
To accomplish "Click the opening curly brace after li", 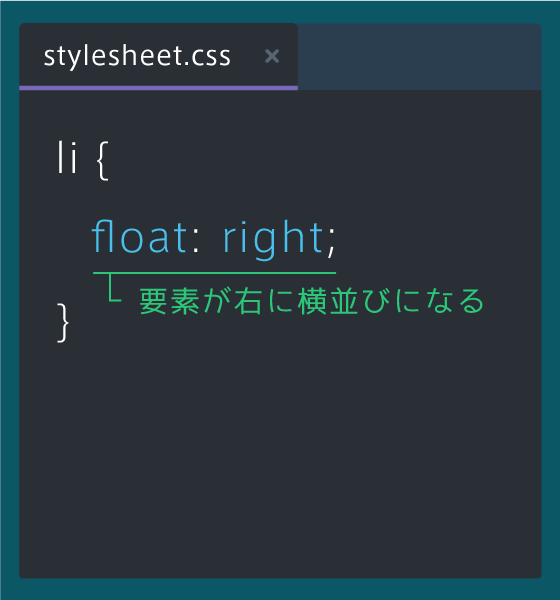I will click(x=103, y=160).
